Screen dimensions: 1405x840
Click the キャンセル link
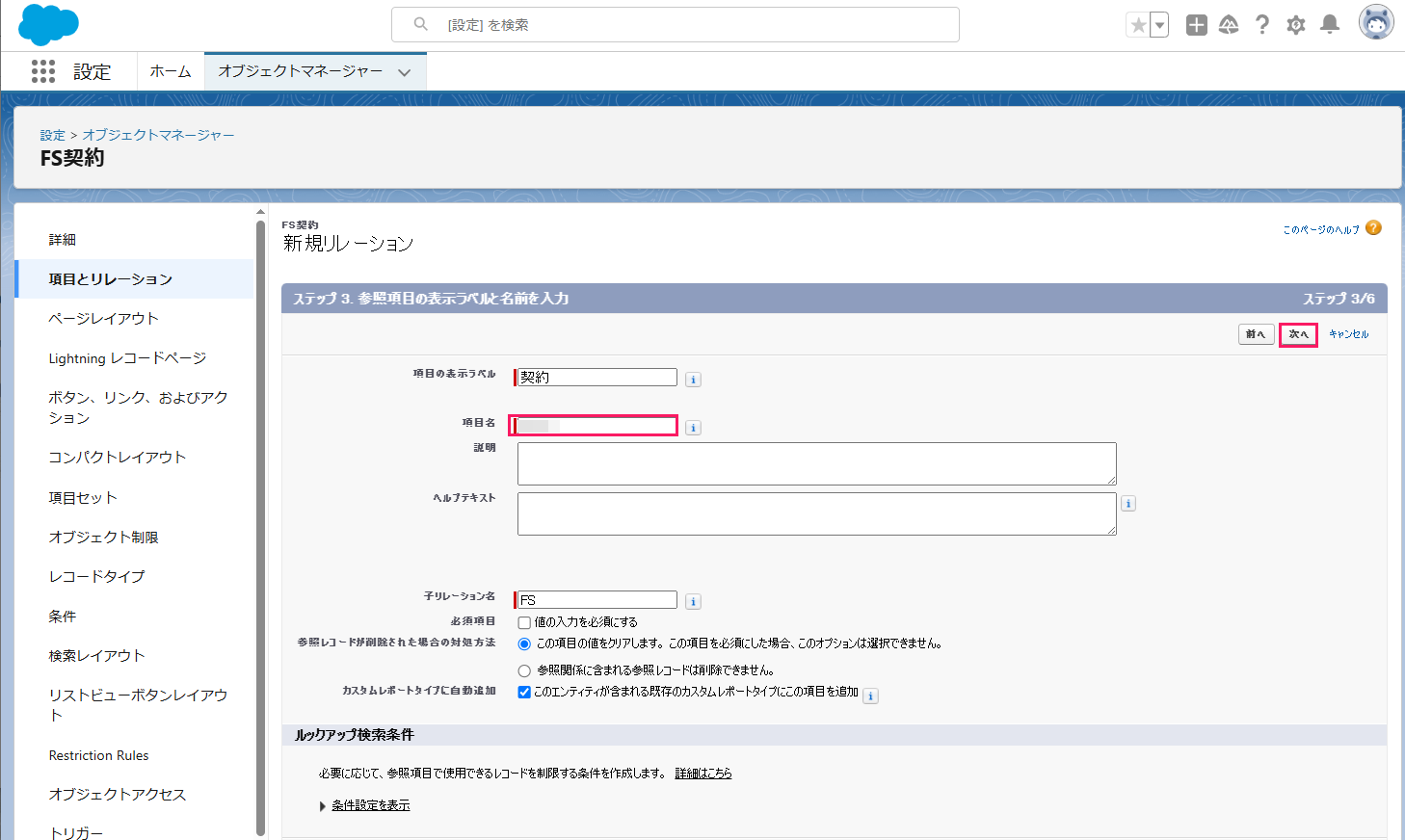1348,334
